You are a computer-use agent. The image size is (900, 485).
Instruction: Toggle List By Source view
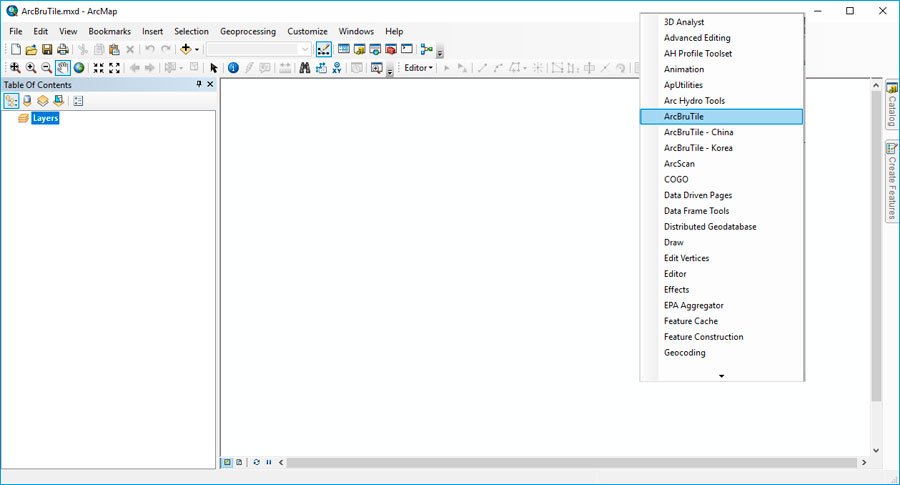pos(27,101)
